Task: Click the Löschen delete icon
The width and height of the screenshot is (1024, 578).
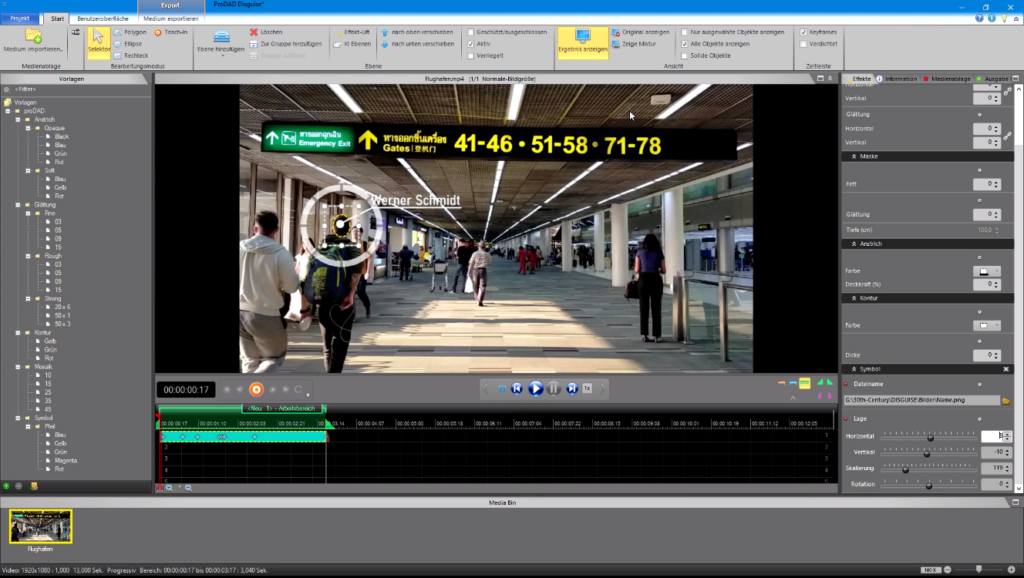Action: 253,32
